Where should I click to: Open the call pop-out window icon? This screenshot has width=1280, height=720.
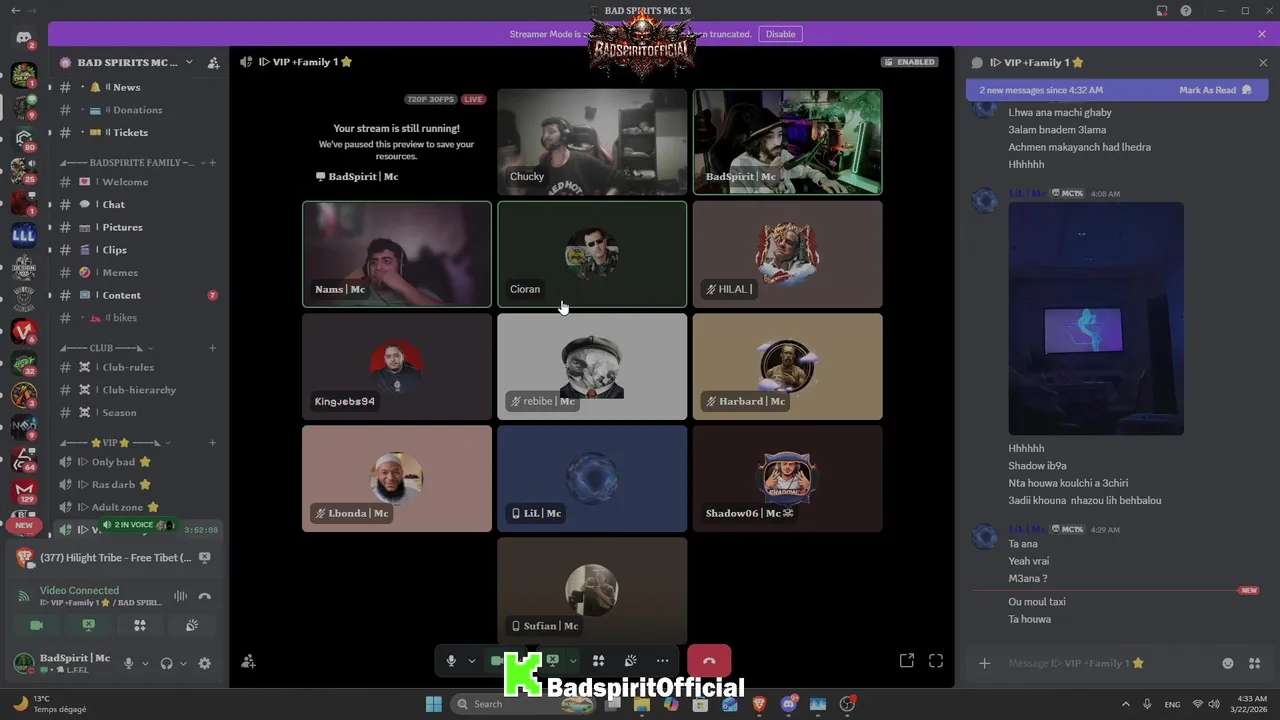pyautogui.click(x=907, y=660)
